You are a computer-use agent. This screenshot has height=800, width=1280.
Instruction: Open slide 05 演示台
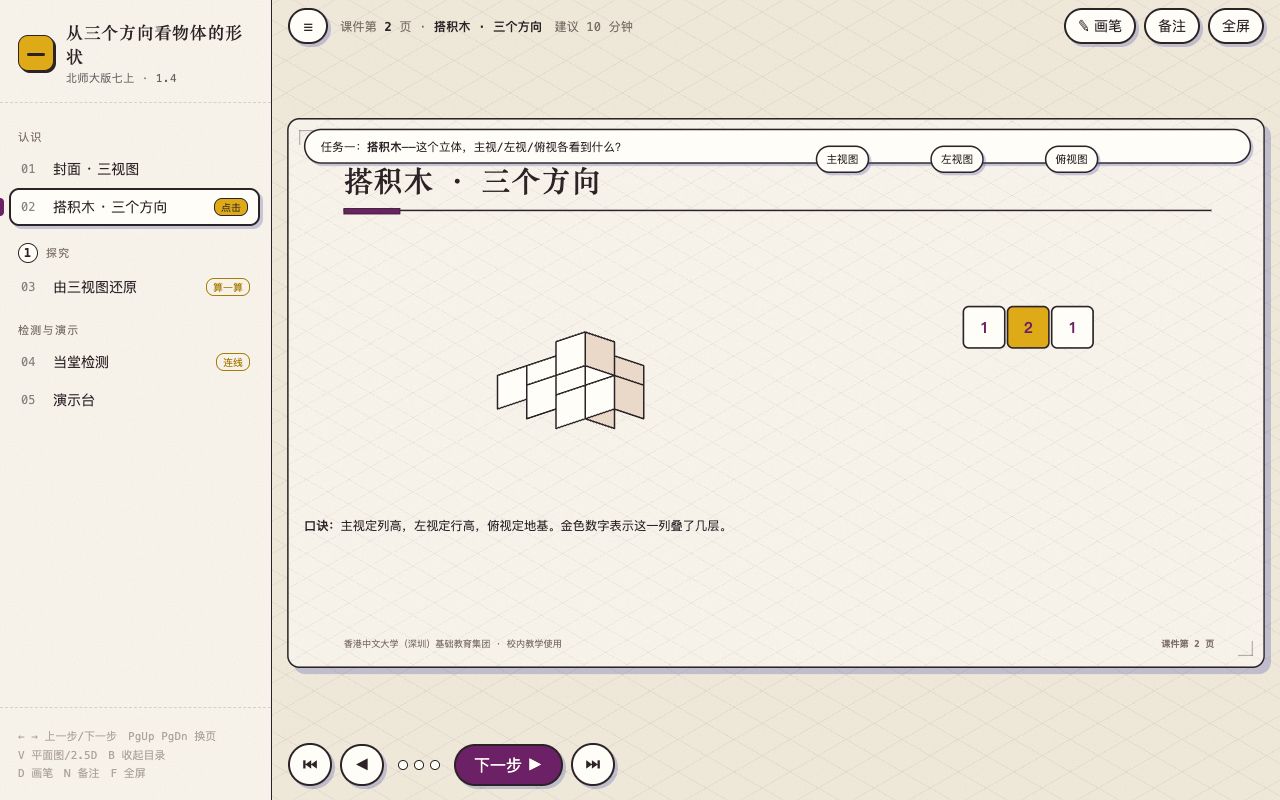pos(135,400)
